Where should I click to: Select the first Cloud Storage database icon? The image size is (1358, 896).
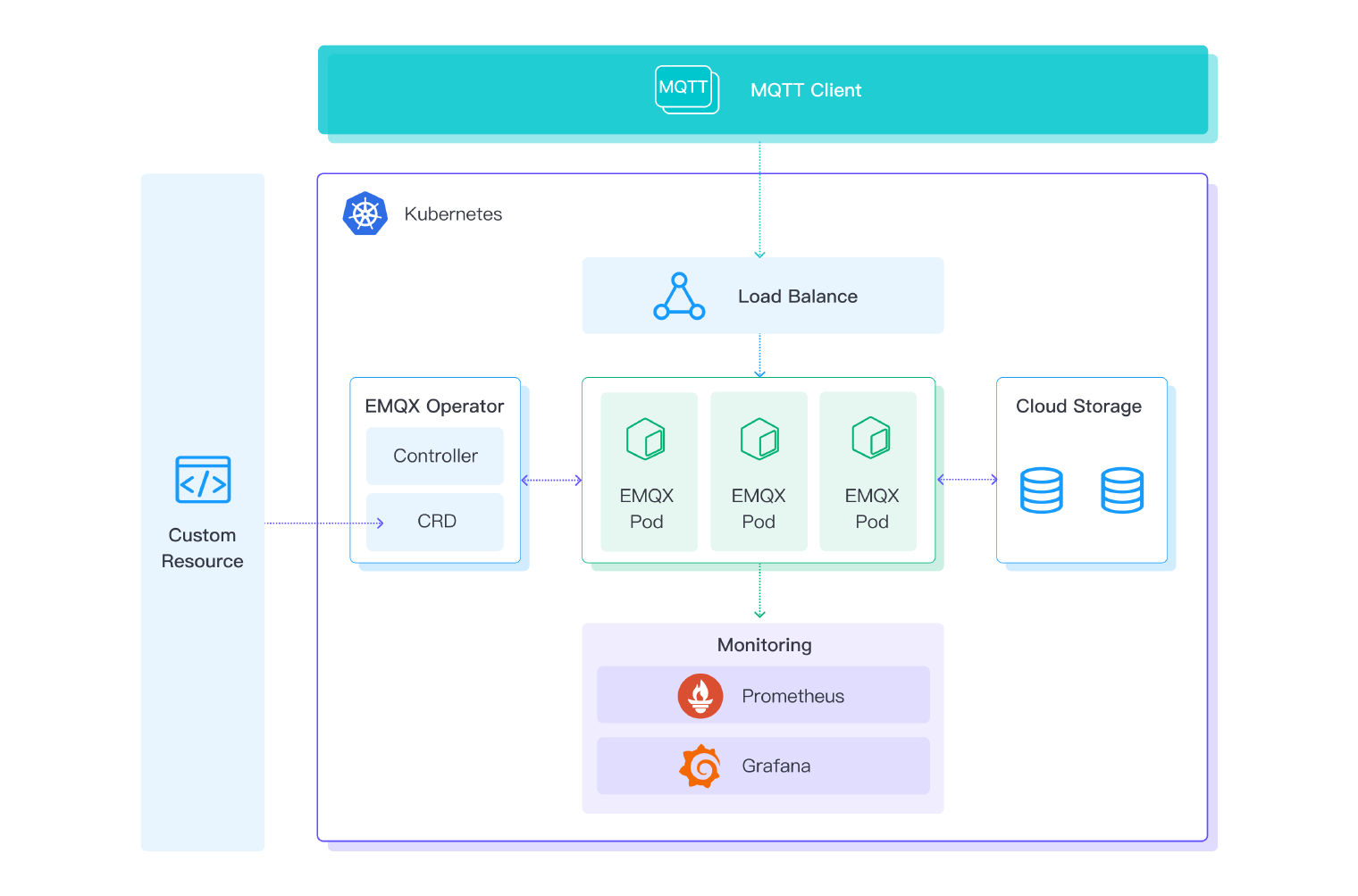pos(1042,490)
